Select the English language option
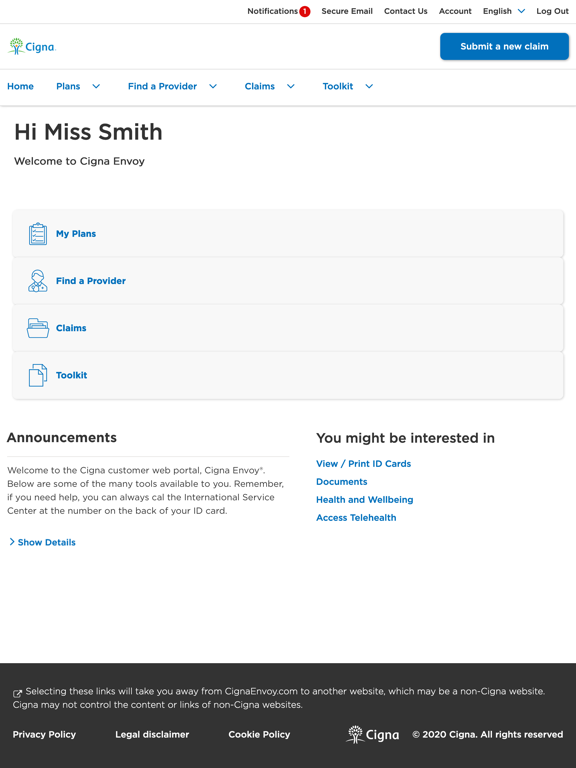 point(497,11)
